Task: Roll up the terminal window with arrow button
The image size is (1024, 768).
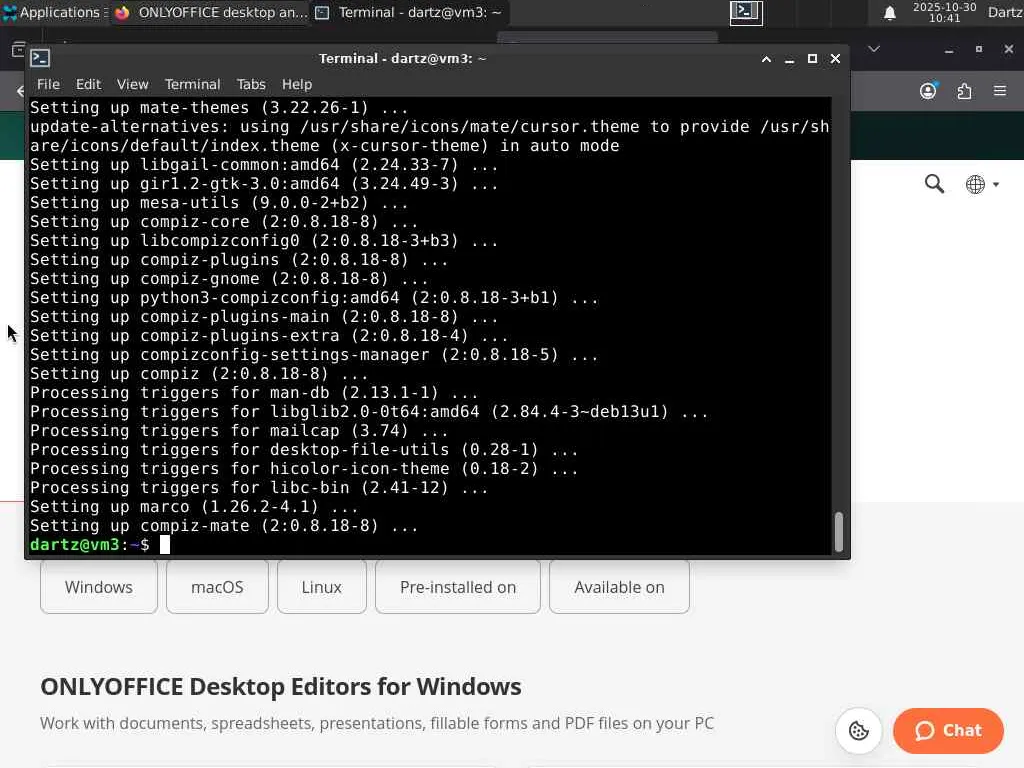Action: [766, 59]
